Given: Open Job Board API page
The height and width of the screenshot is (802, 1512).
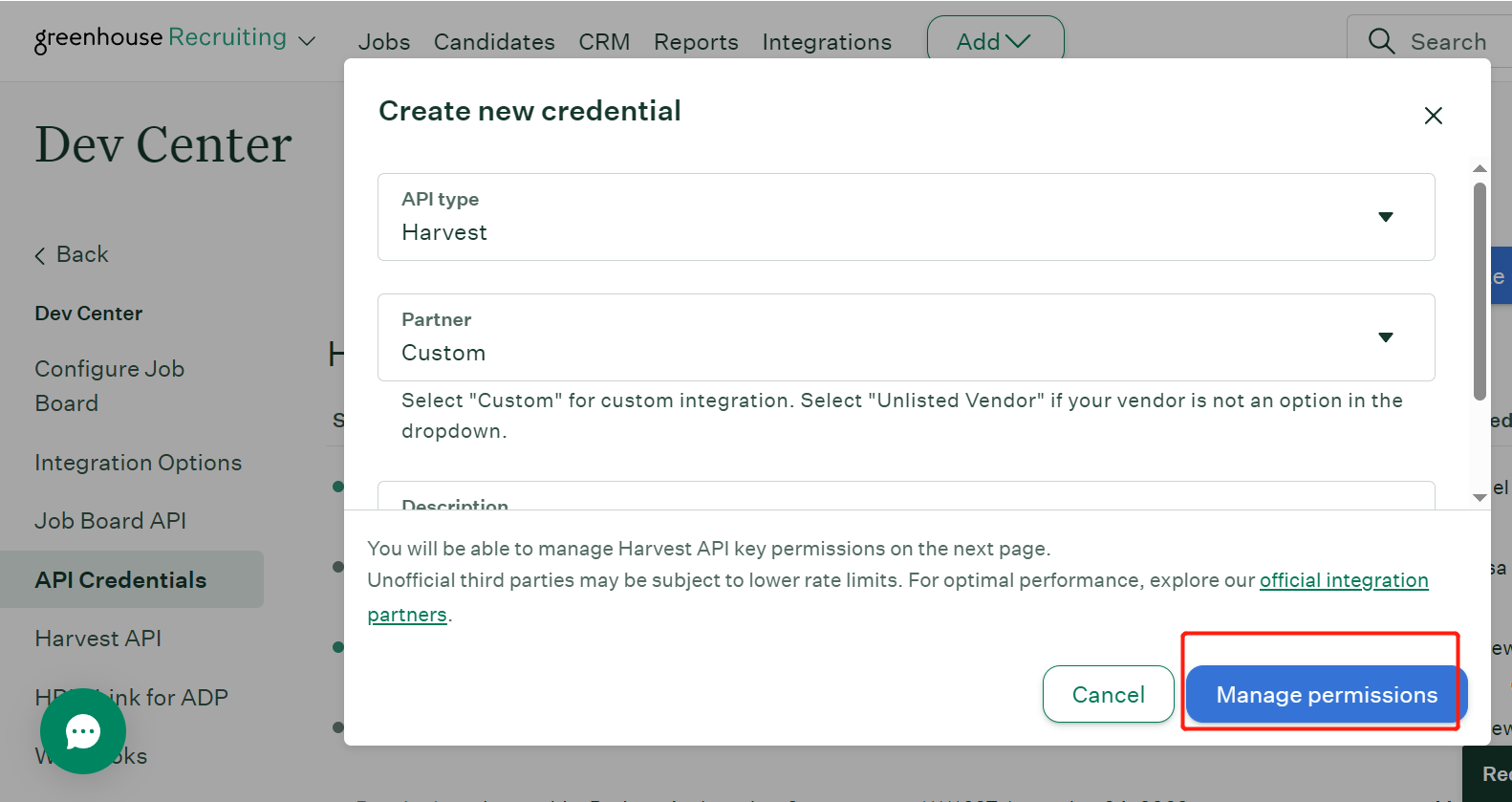Looking at the screenshot, I should point(111,521).
